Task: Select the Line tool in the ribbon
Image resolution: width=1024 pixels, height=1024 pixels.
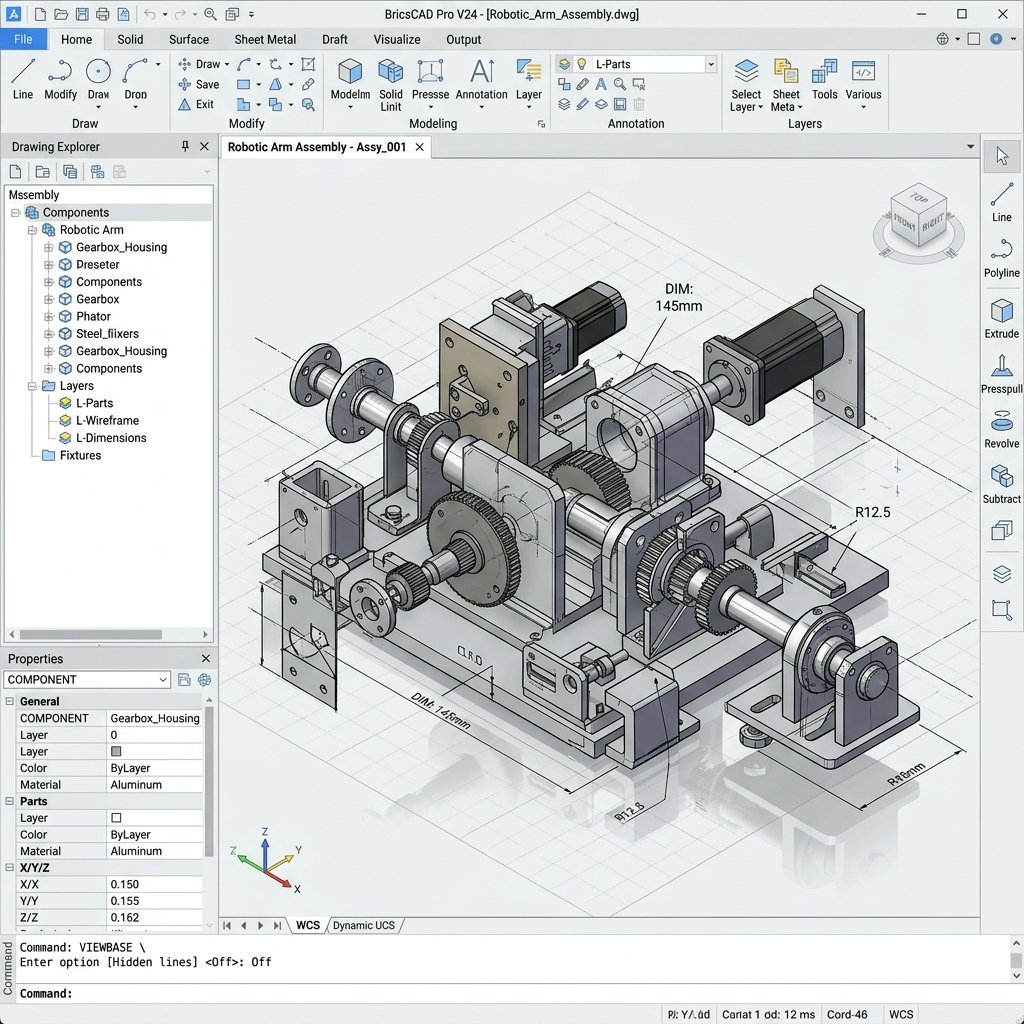Action: click(x=23, y=79)
